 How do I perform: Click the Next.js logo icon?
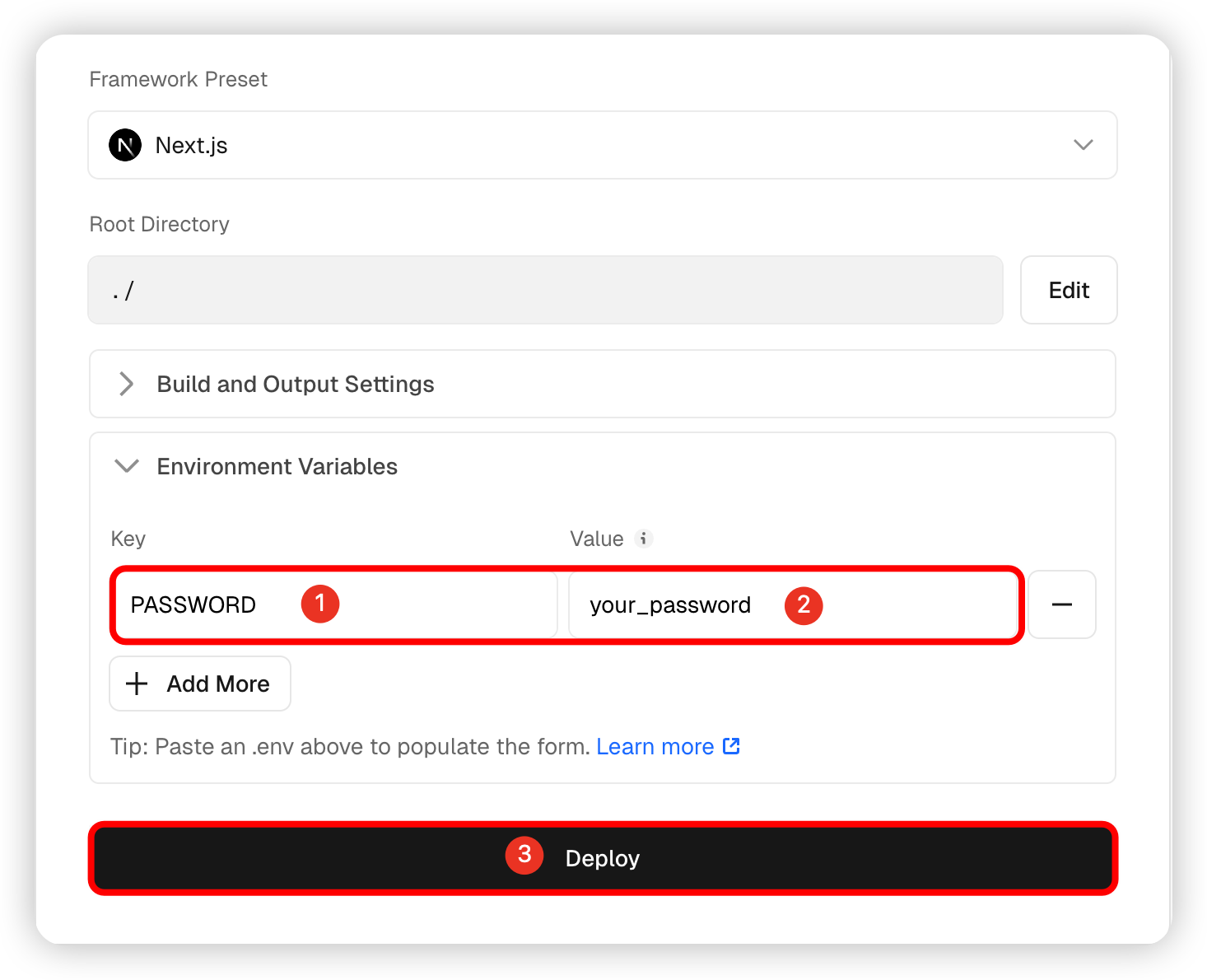click(x=125, y=146)
